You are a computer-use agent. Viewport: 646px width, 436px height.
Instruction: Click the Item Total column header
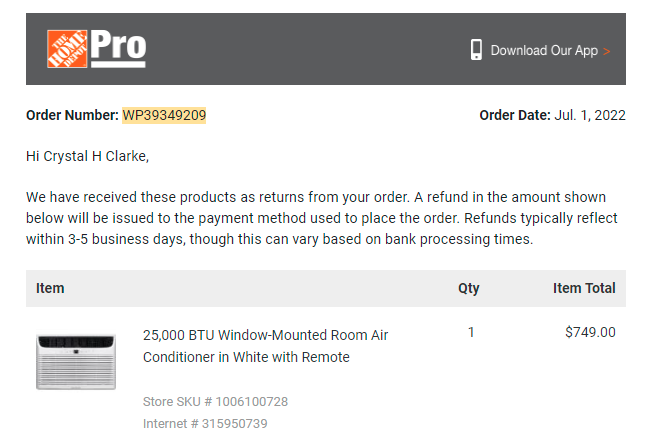[584, 288]
